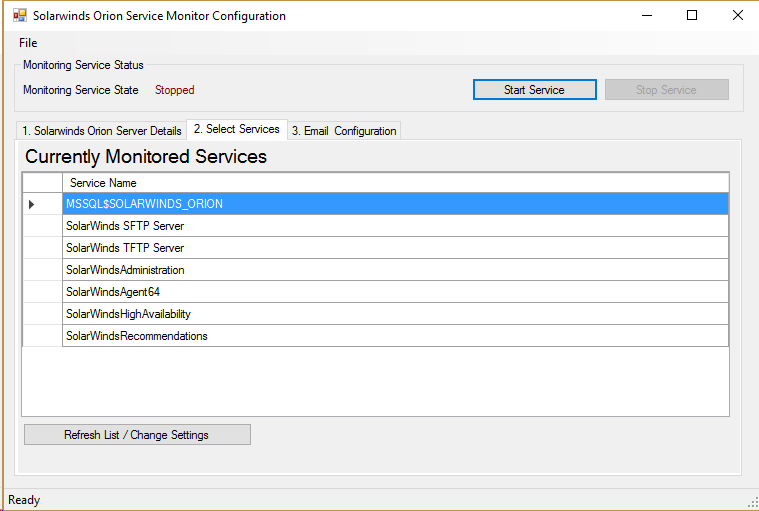Close the Service Monitor Configuration window
The height and width of the screenshot is (511, 759).
click(x=738, y=15)
